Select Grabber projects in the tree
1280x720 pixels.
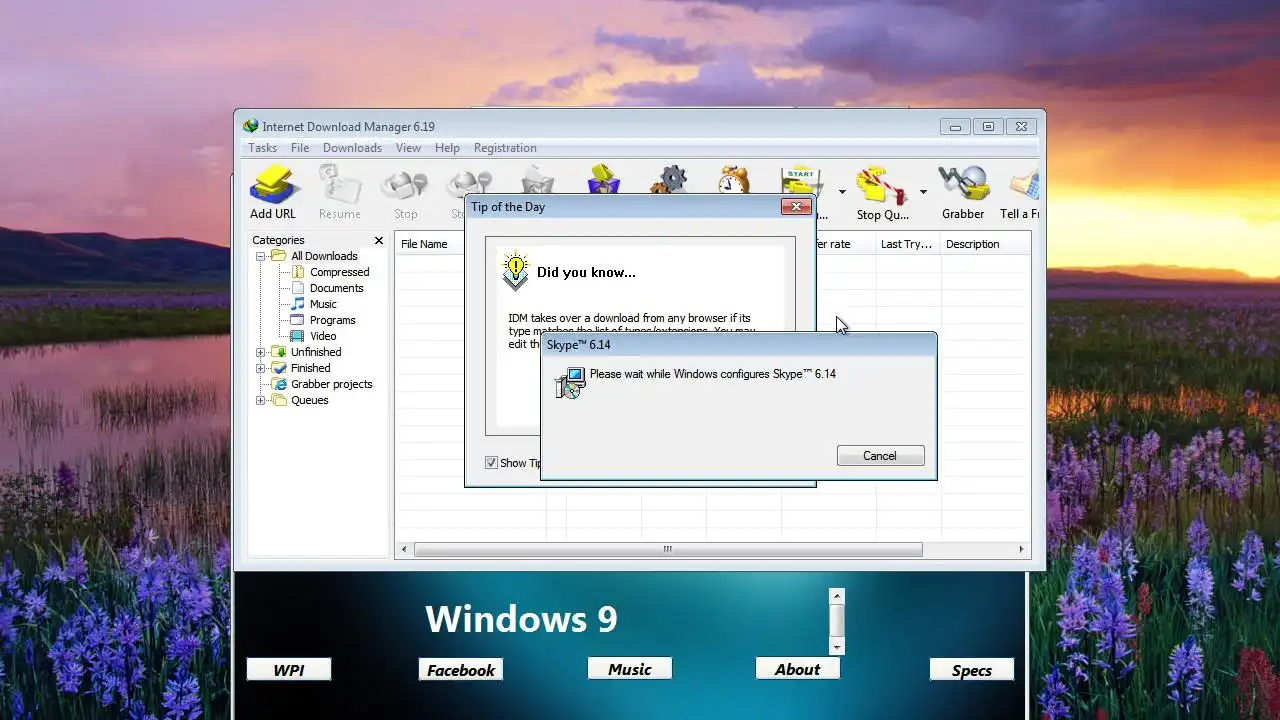[331, 384]
